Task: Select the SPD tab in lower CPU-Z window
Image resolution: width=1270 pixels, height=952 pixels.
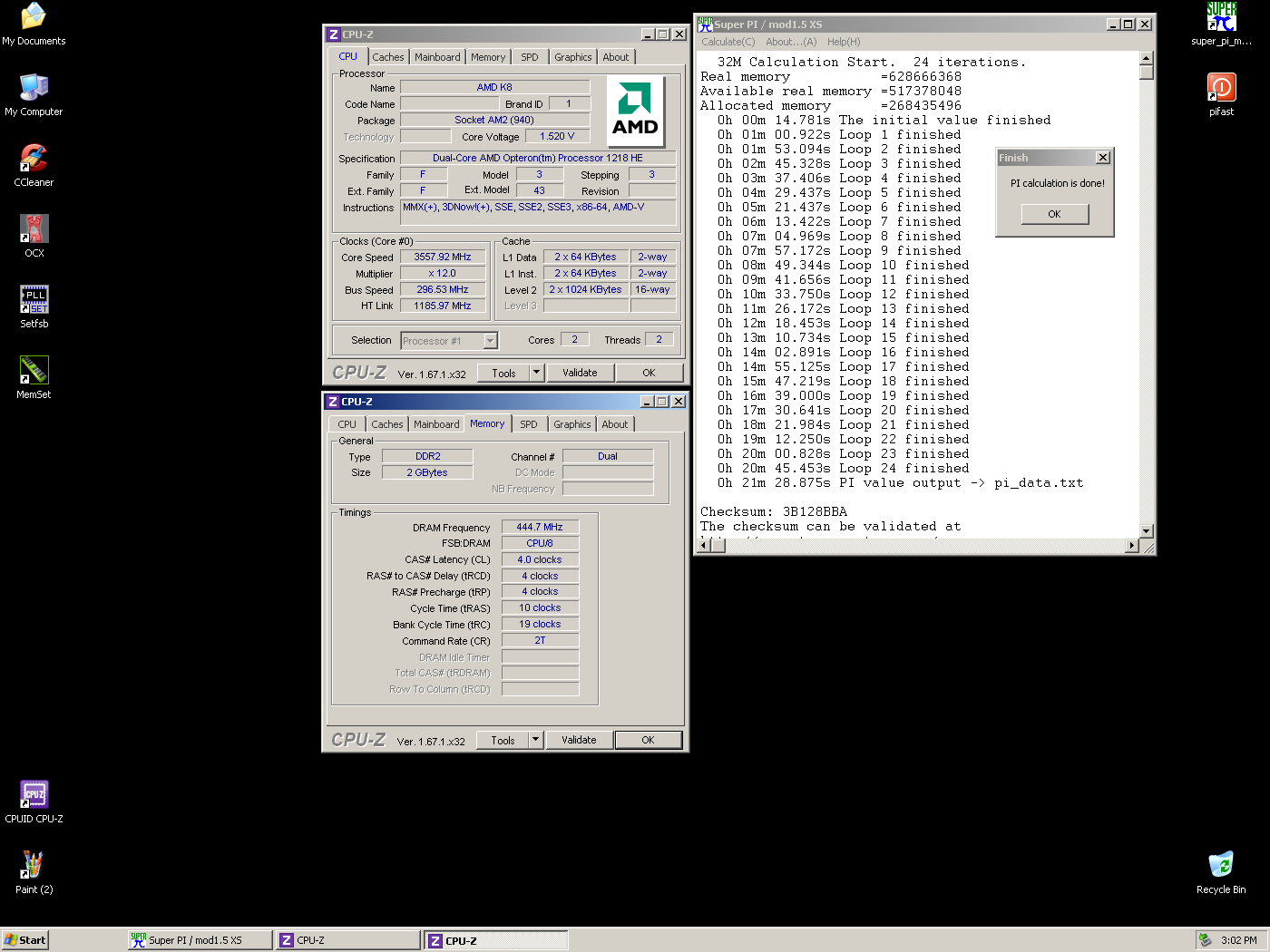Action: (x=529, y=424)
